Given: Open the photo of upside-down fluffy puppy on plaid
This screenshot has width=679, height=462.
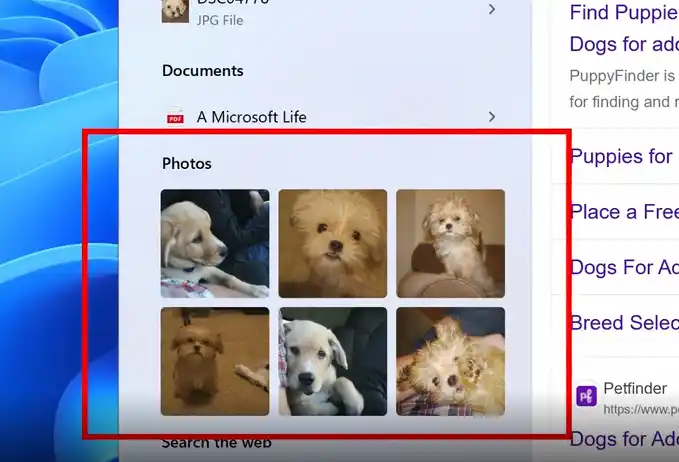Looking at the screenshot, I should (x=450, y=362).
